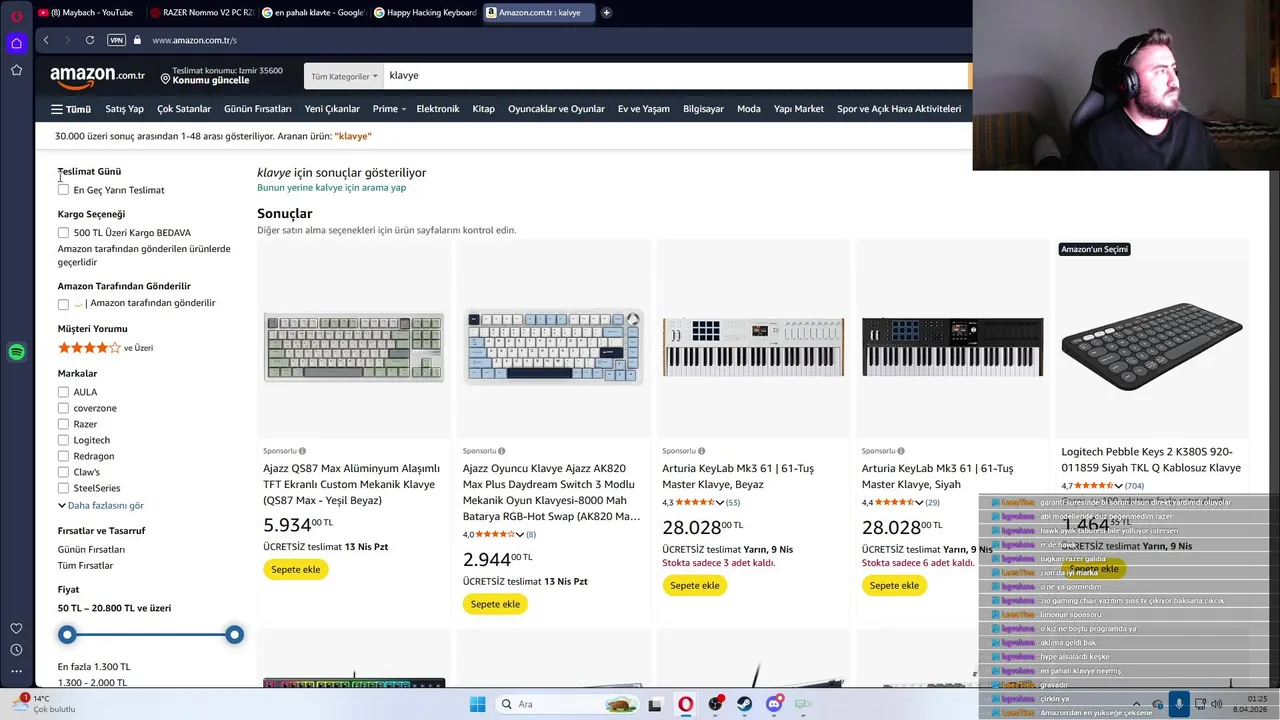Tick the coverzone brand checkbox
The height and width of the screenshot is (720, 1280).
point(63,408)
